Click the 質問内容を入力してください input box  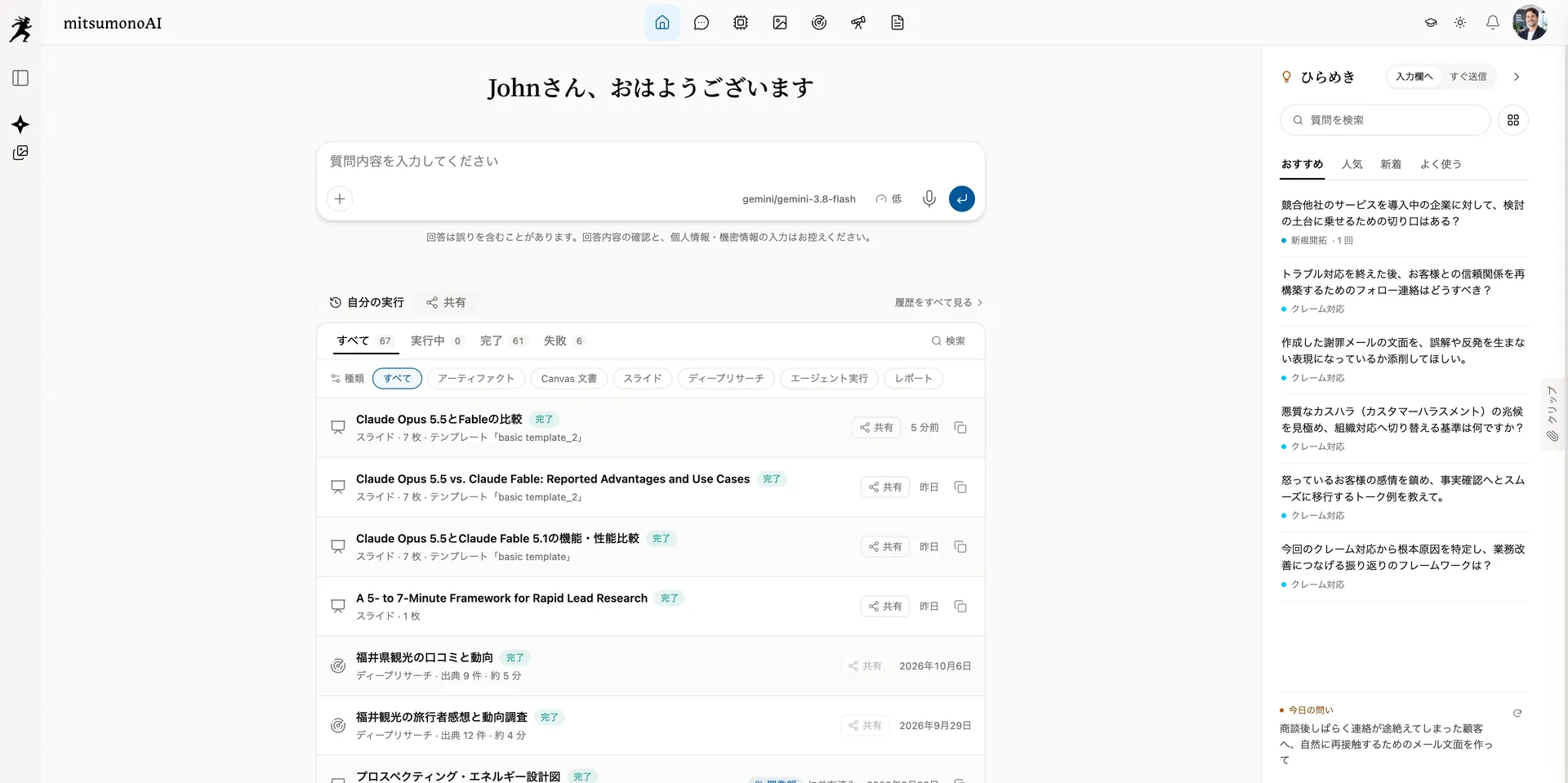pos(650,162)
